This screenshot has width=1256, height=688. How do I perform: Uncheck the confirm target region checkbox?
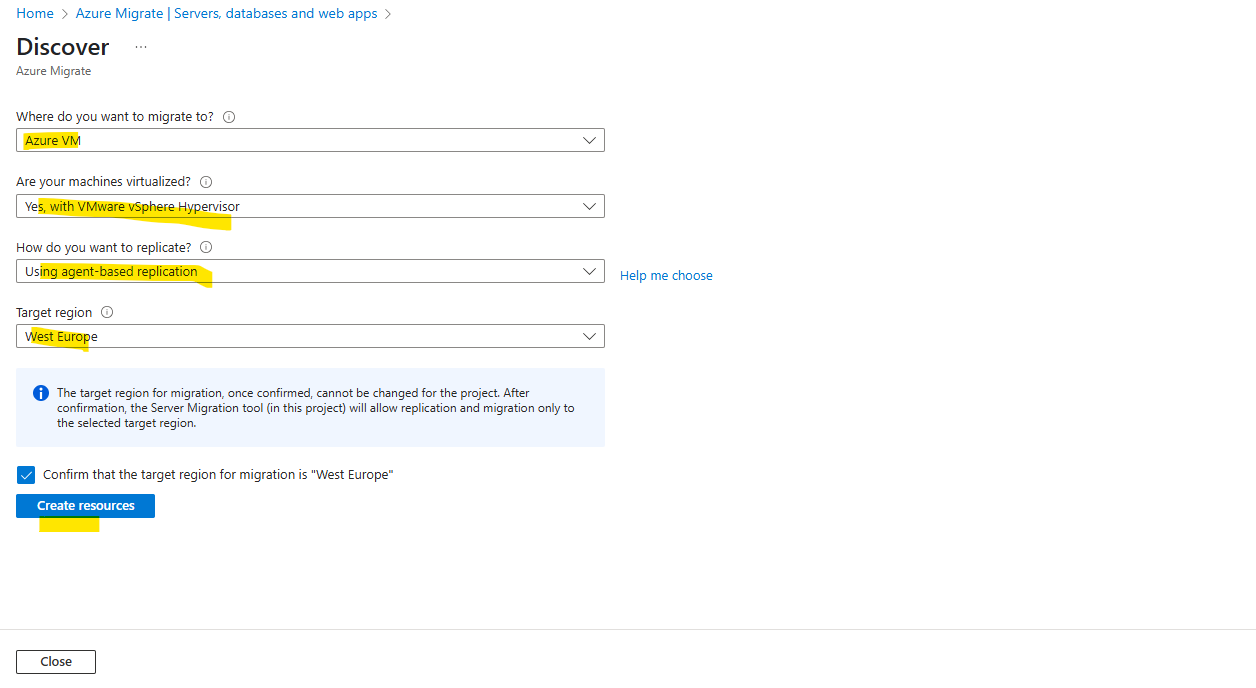[26, 475]
